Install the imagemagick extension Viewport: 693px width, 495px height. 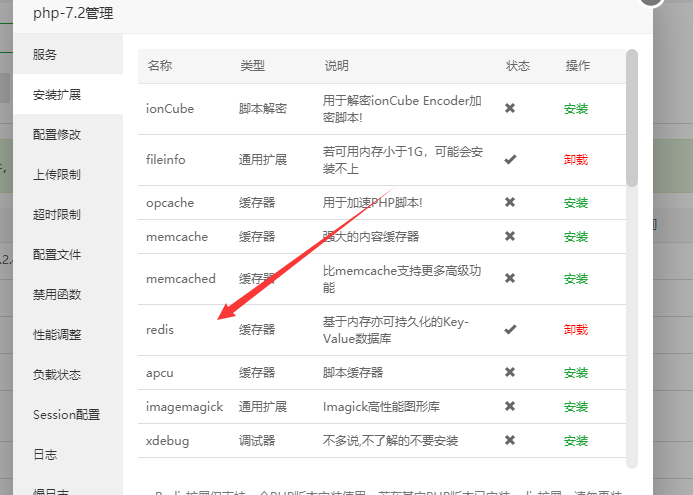tap(576, 407)
